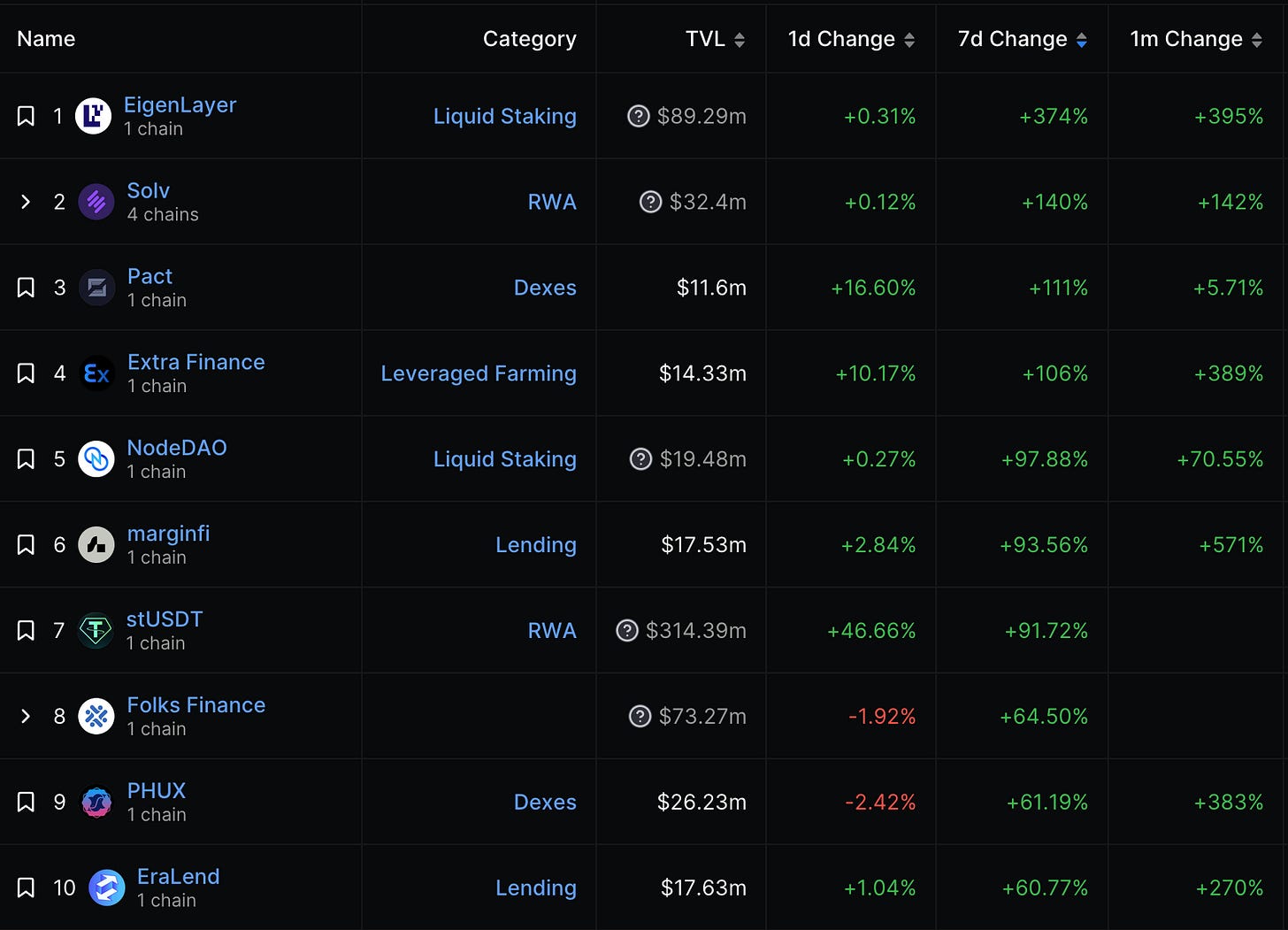Open Liquid Staking category for NodeDAO
Screen dimensions: 1288x930
pyautogui.click(x=505, y=460)
